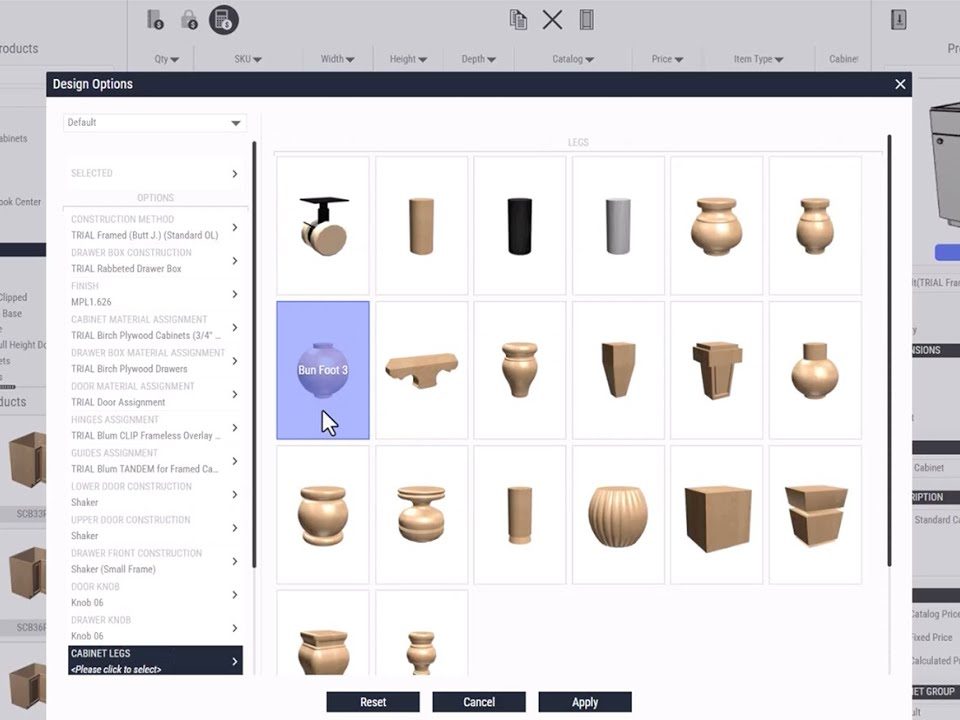This screenshot has height=720, width=960.
Task: Choose the flat bracket foot style
Action: [x=421, y=370]
